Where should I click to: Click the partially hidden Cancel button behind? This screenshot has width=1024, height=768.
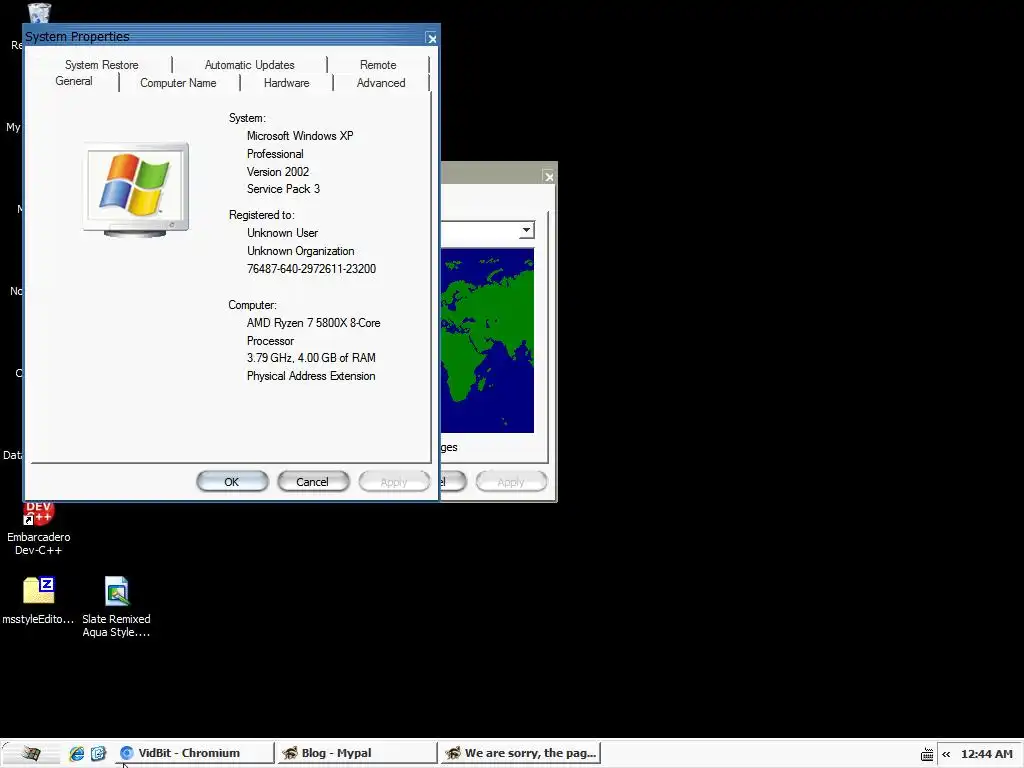453,481
